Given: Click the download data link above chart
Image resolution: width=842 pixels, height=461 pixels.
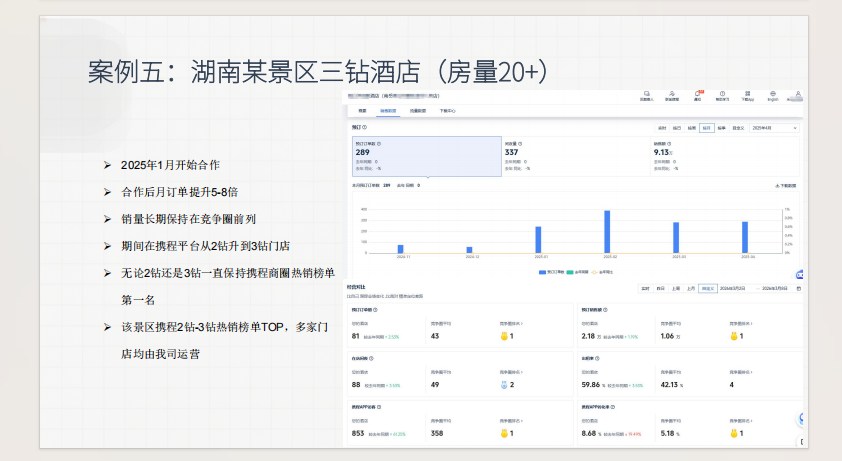Looking at the screenshot, I should click(786, 185).
